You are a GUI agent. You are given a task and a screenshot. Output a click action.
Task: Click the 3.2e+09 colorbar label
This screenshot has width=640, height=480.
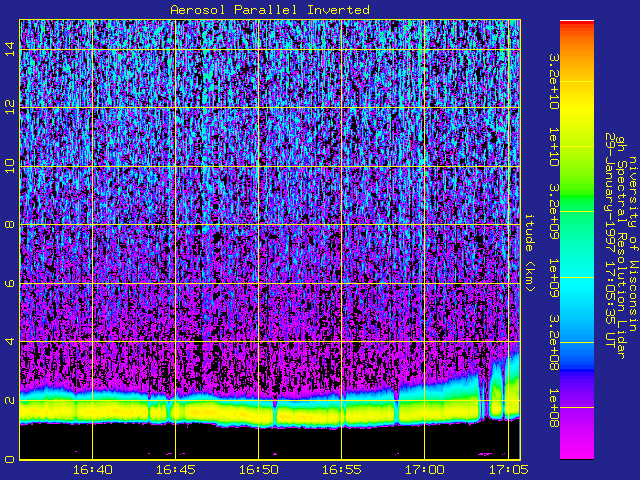[554, 212]
